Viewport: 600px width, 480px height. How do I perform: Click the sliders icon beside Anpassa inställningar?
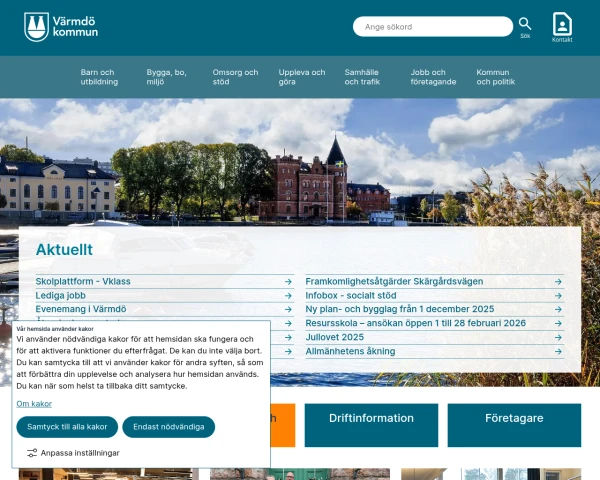pyautogui.click(x=32, y=453)
